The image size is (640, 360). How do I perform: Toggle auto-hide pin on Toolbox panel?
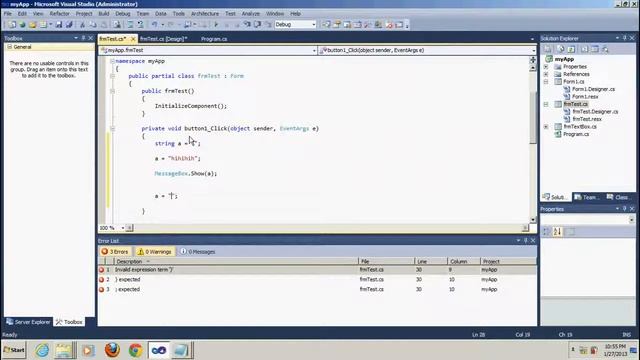click(83, 38)
